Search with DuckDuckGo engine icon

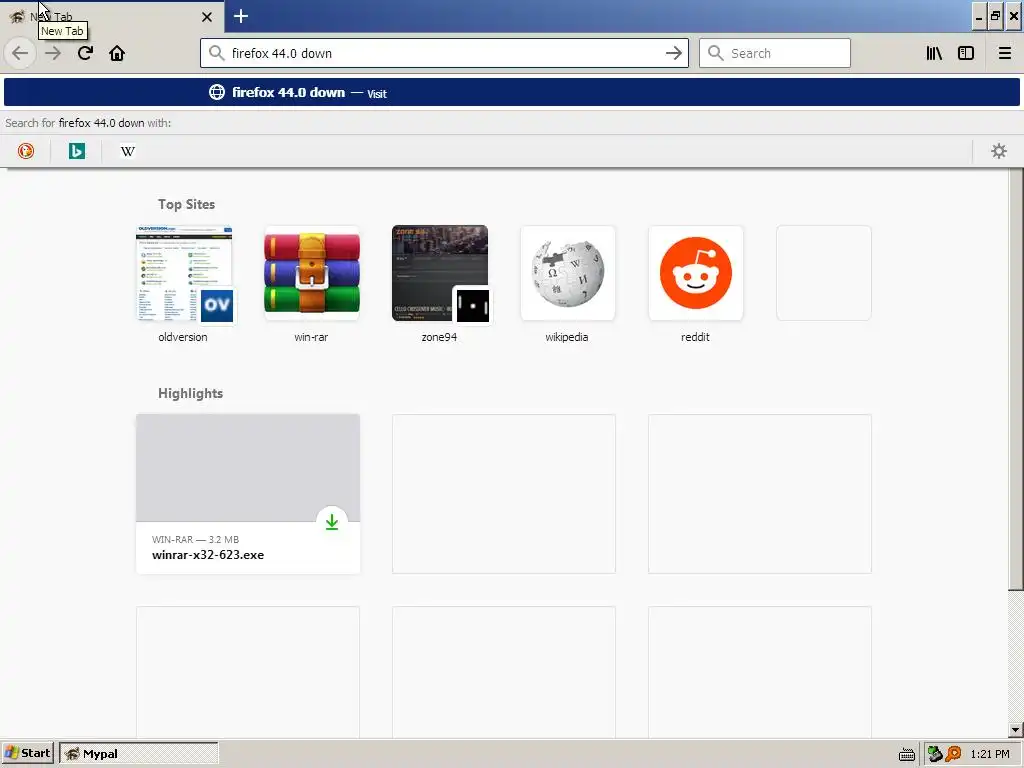click(25, 151)
